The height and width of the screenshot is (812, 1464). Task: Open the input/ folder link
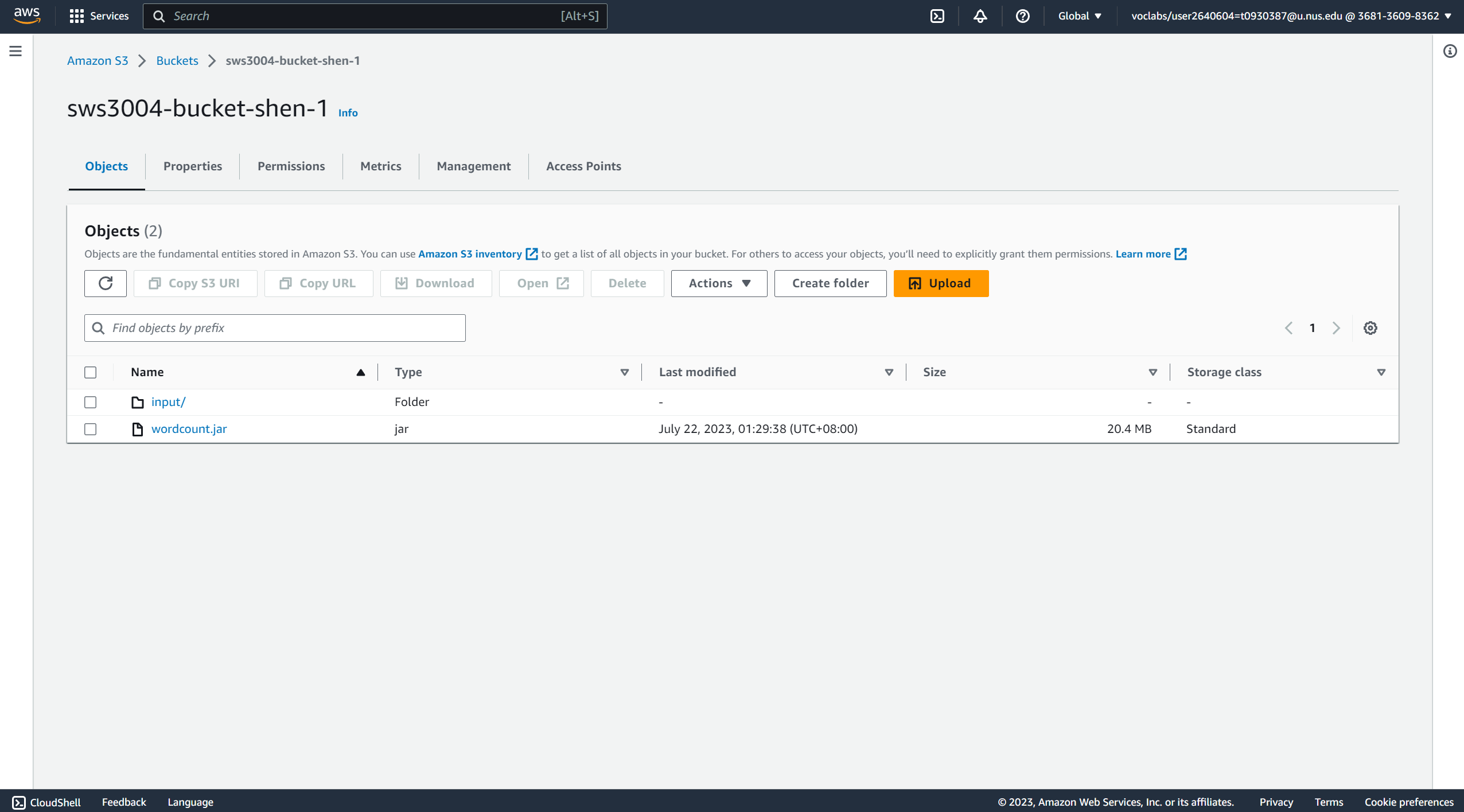pos(168,402)
